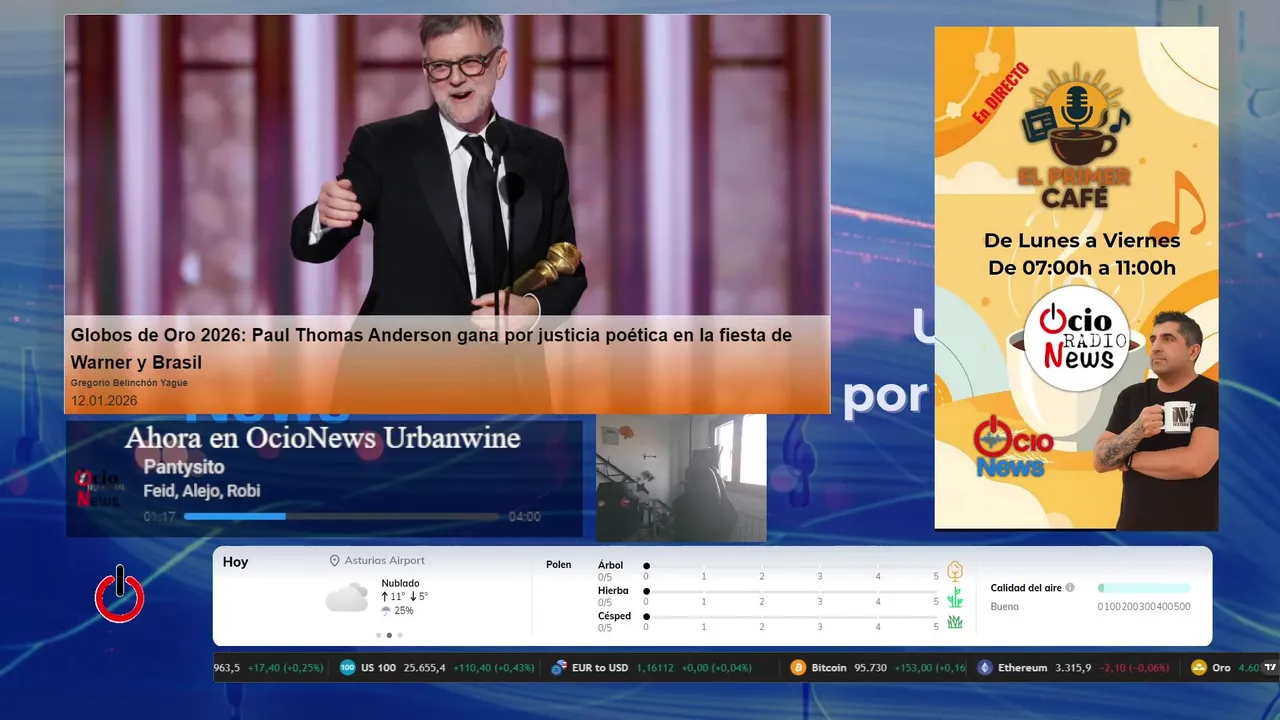The height and width of the screenshot is (720, 1280).
Task: Click the article date 12.01.2026
Action: click(x=104, y=400)
